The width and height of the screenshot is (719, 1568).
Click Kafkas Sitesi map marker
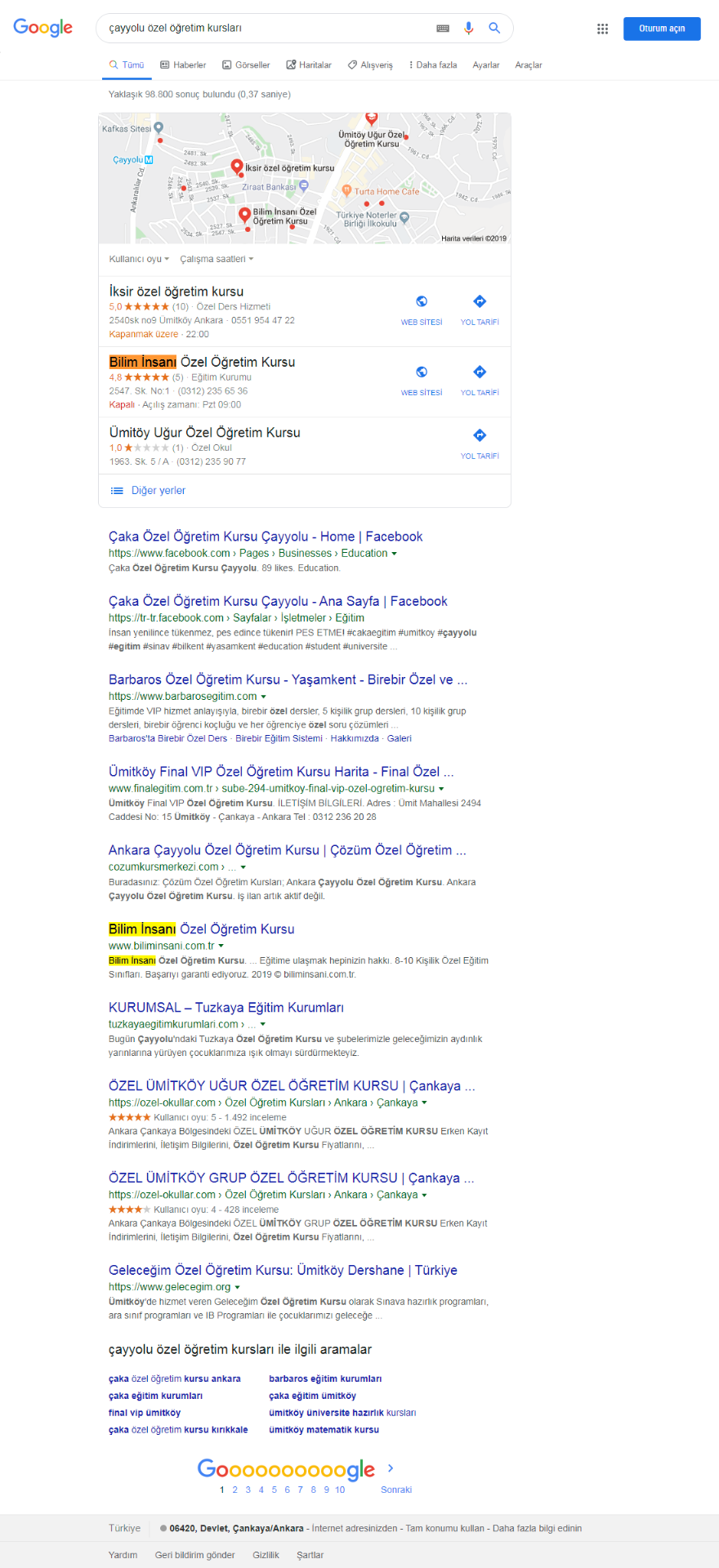point(159,128)
